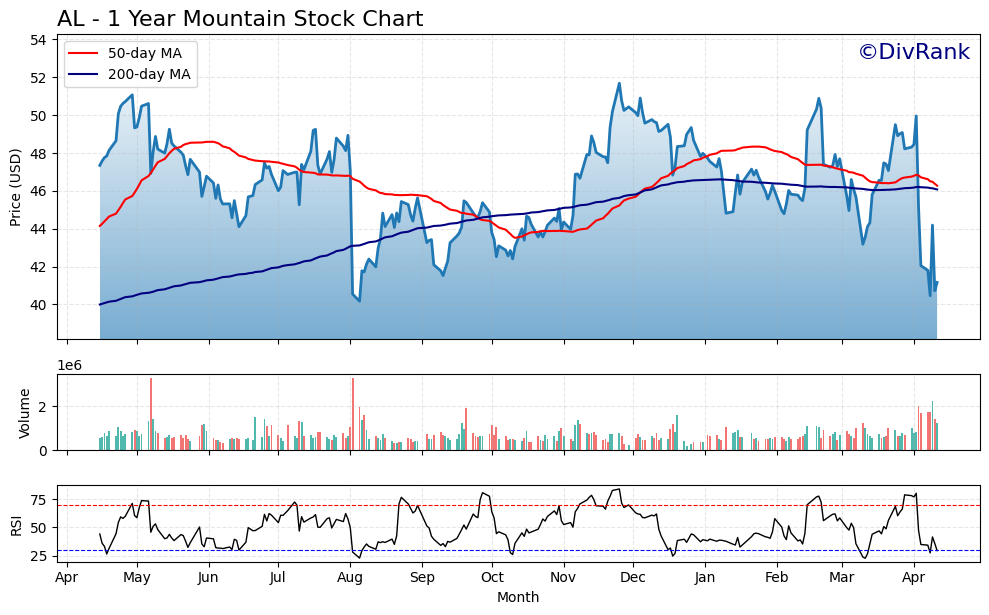Screen dimensions: 989x615
Task: Click the 25 tick on the RSI axis
Action: coord(38,556)
